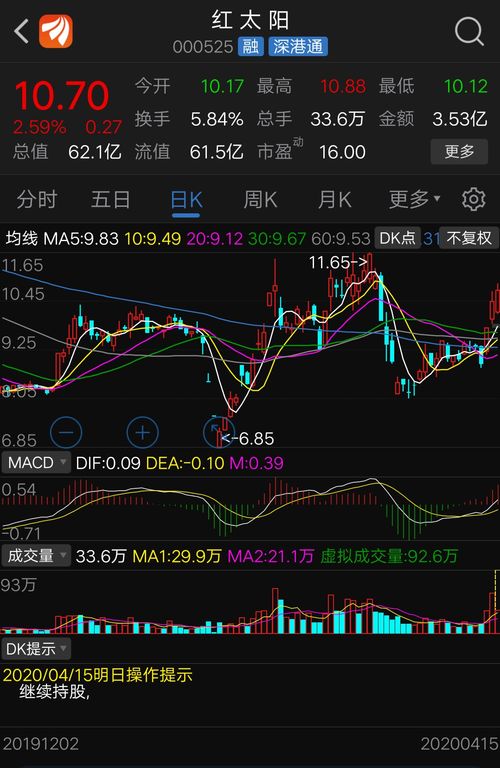Tap the 11.65-> high marker on chart
This screenshot has height=768, width=500.
coord(338,263)
